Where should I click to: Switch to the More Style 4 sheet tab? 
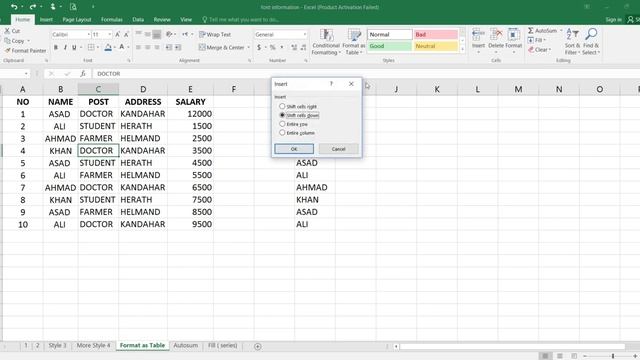tap(93, 345)
